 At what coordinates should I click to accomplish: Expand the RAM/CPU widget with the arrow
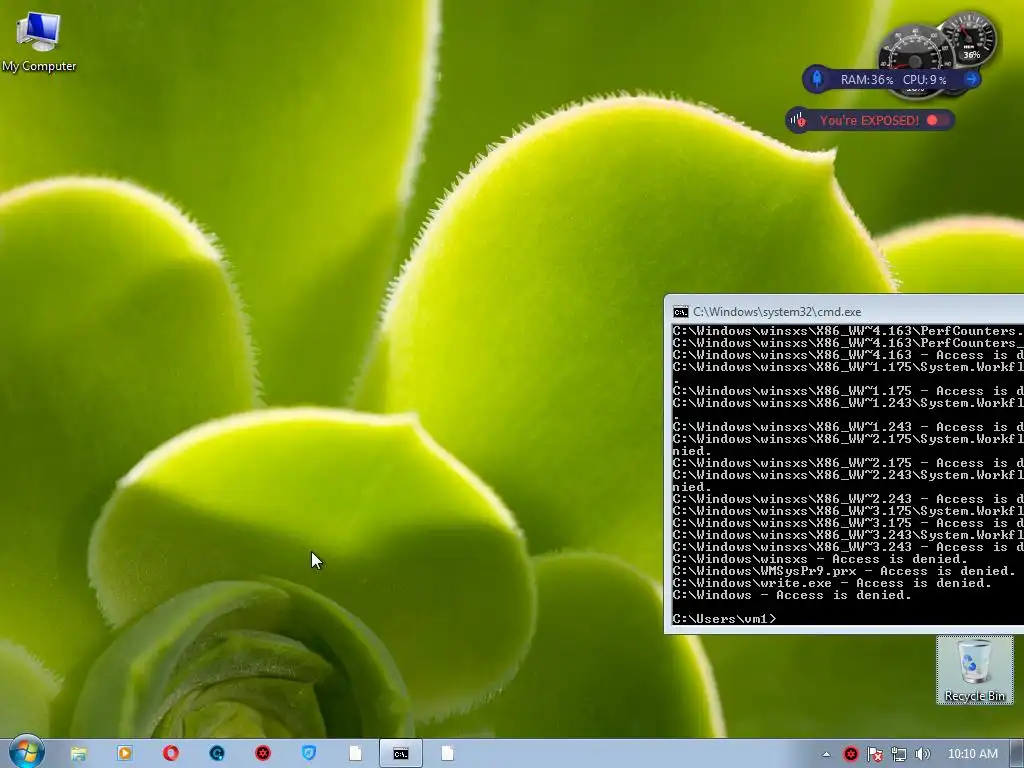click(x=971, y=79)
